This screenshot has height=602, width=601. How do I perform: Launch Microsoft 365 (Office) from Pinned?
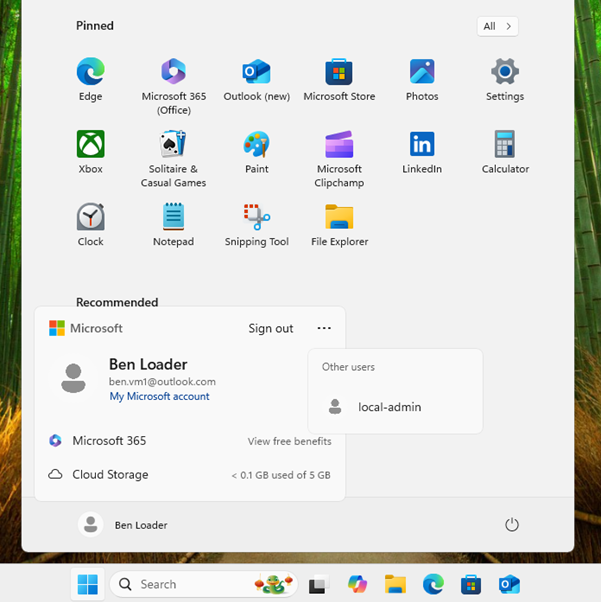point(174,86)
